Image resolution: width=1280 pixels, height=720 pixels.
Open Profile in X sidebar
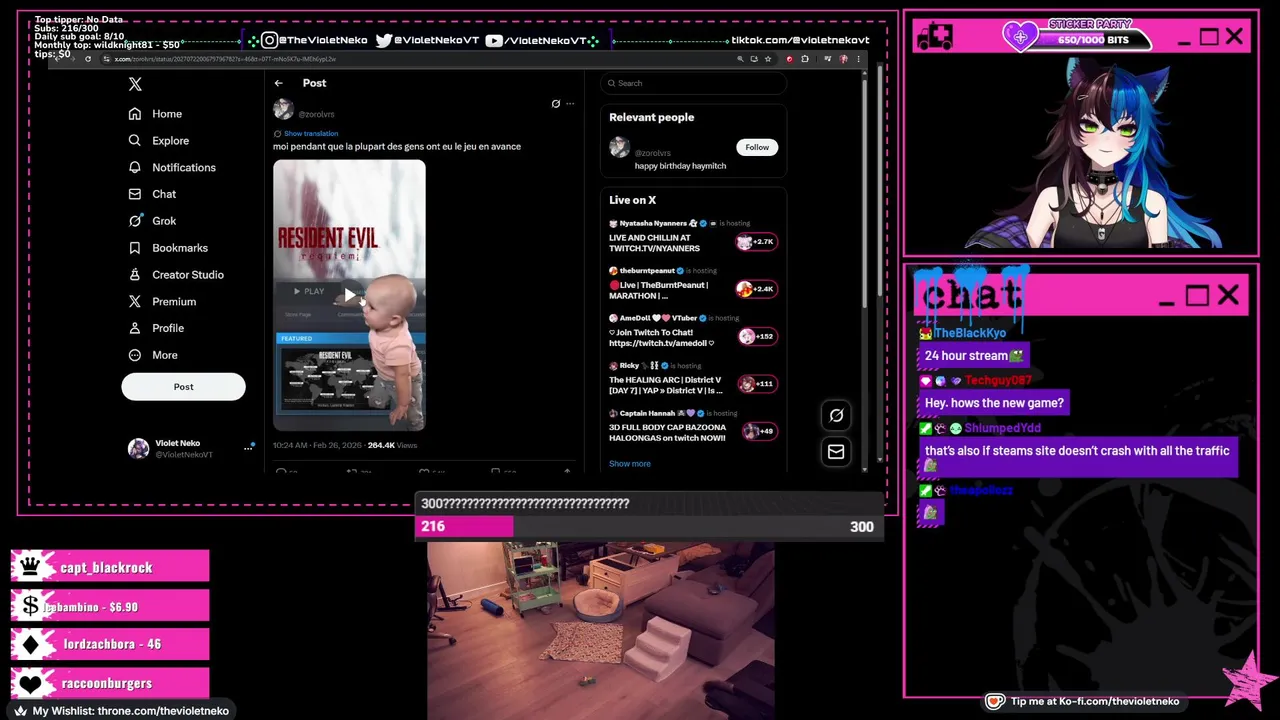point(155,328)
